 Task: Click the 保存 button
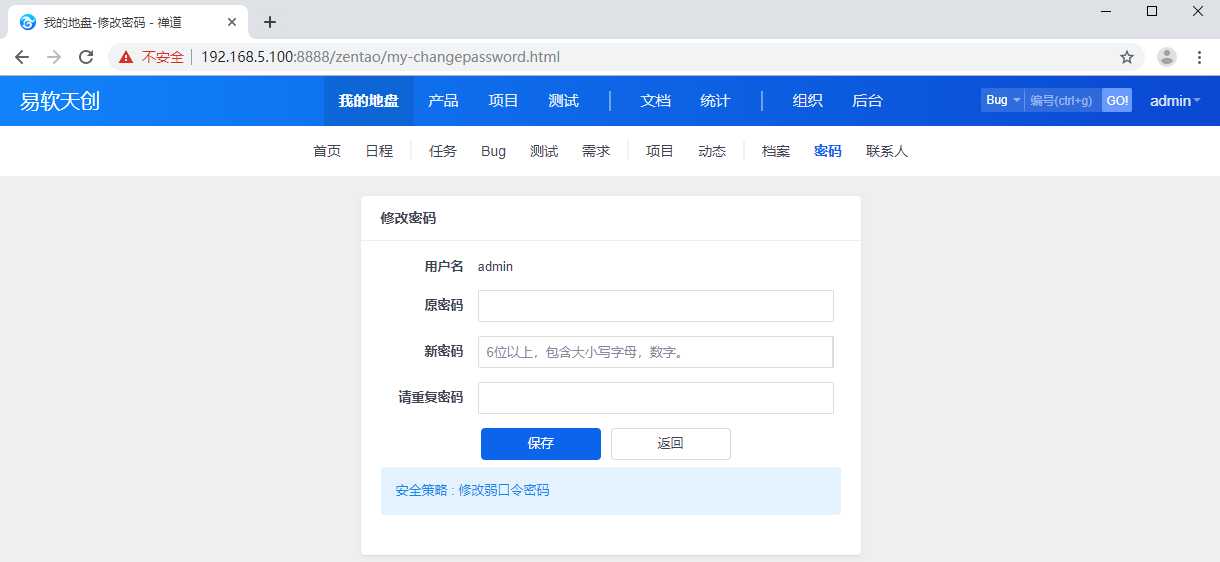click(x=541, y=444)
